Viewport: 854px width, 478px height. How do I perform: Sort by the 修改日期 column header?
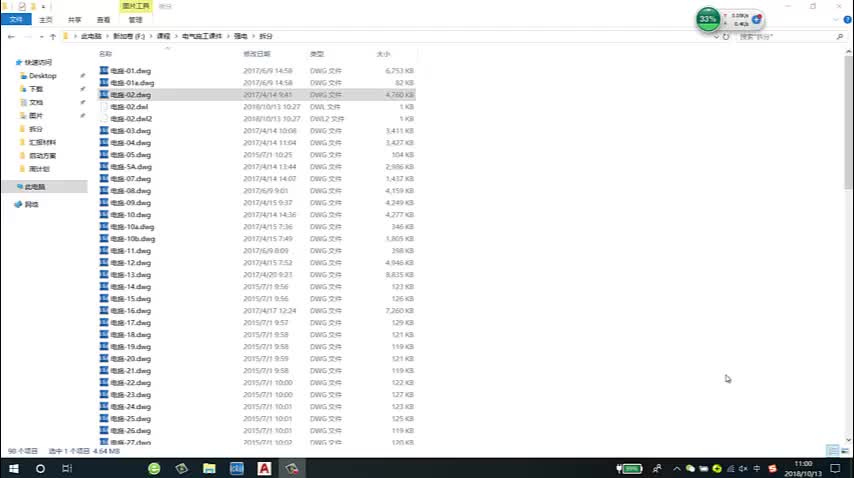257,54
